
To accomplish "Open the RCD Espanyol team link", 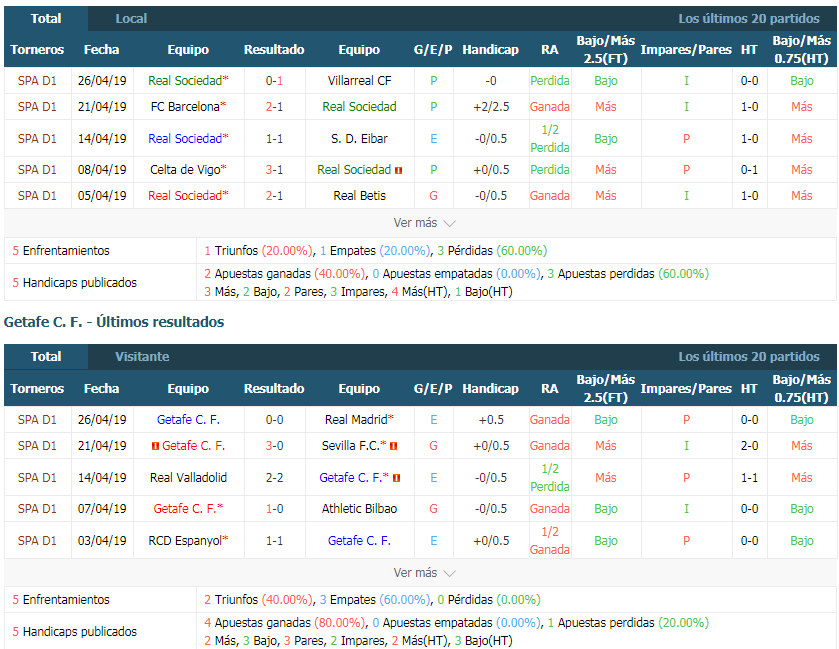I will [x=185, y=541].
